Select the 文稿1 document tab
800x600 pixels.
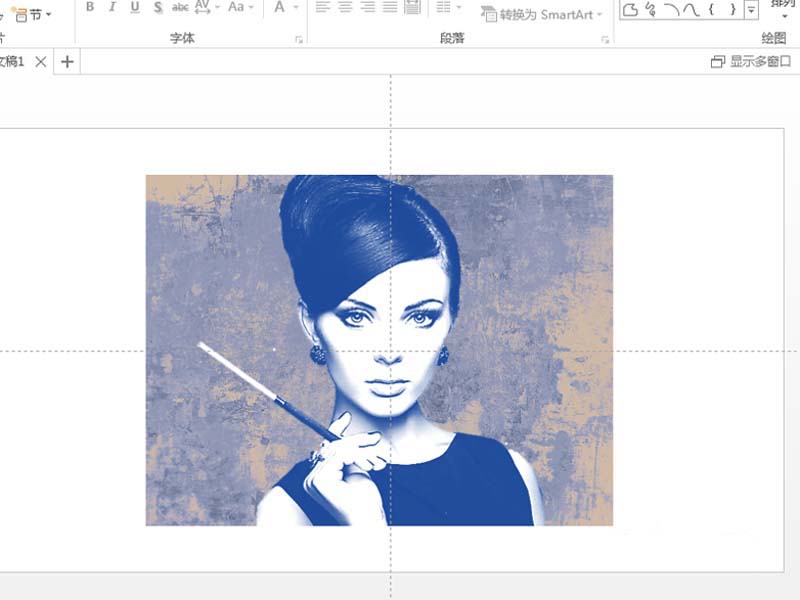click(12, 62)
